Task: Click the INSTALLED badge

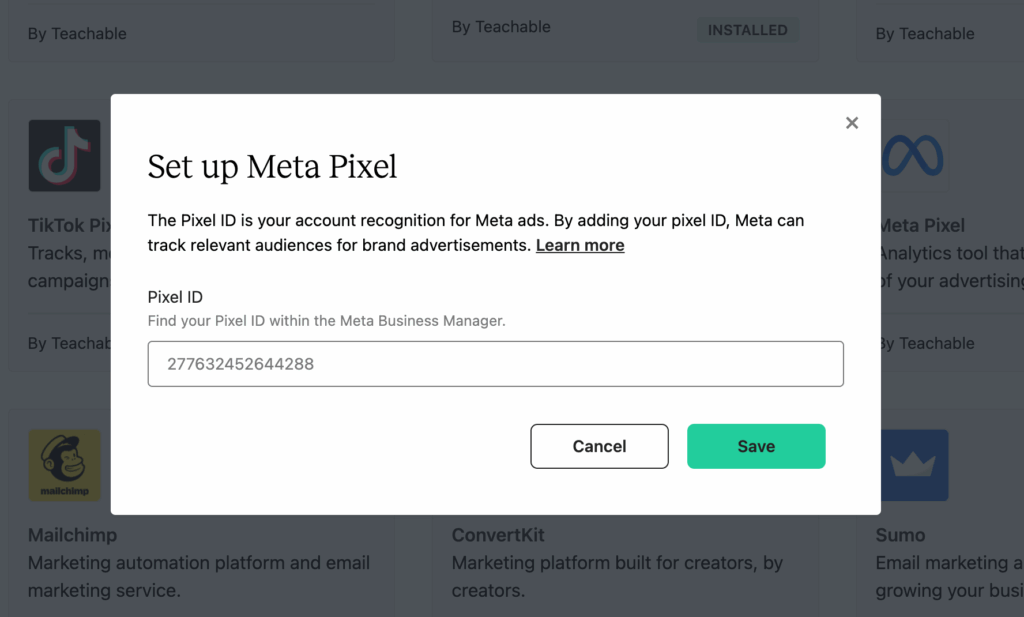Action: (747, 30)
